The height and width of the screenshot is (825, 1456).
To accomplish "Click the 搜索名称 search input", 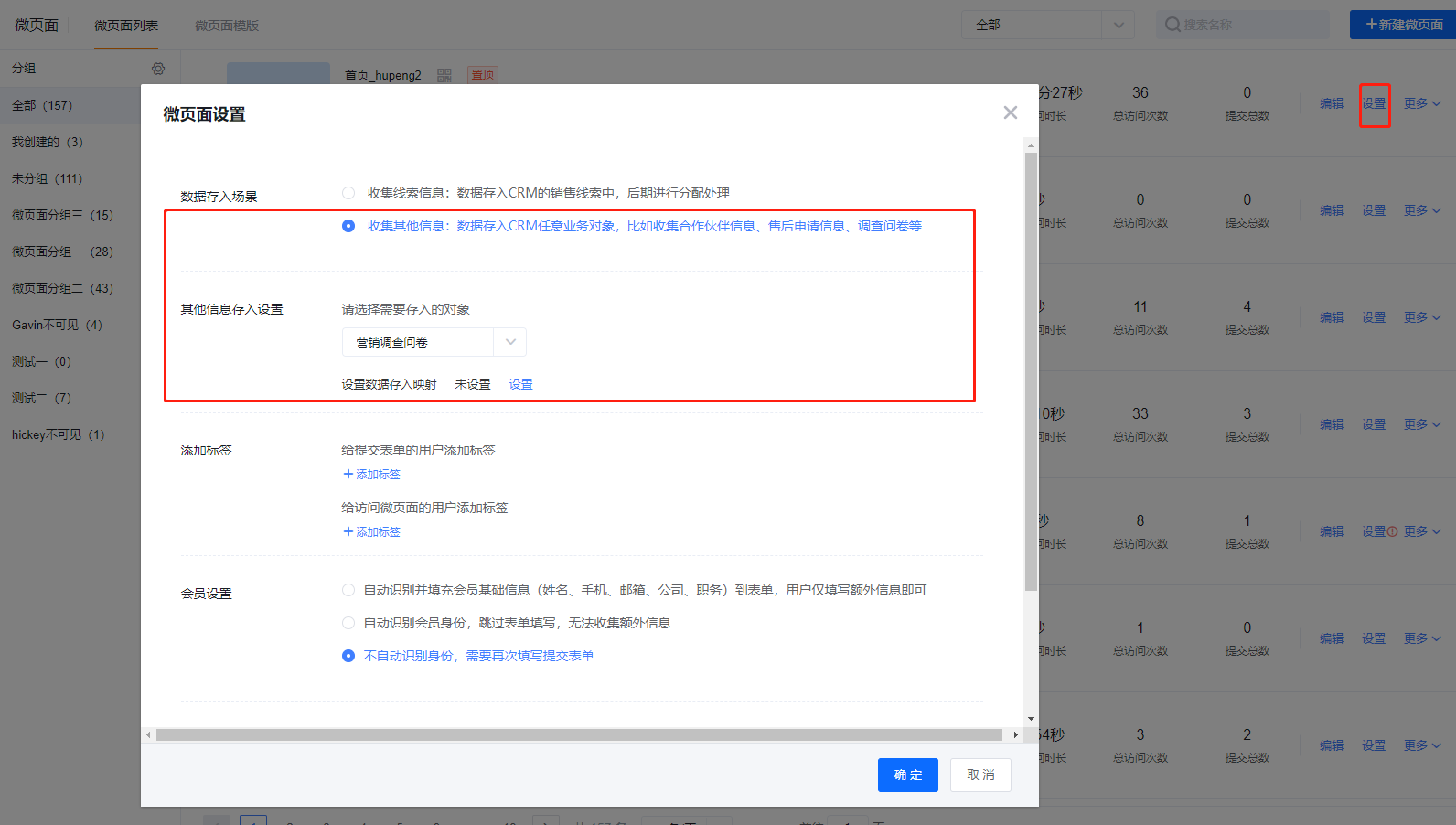I will pyautogui.click(x=1243, y=25).
